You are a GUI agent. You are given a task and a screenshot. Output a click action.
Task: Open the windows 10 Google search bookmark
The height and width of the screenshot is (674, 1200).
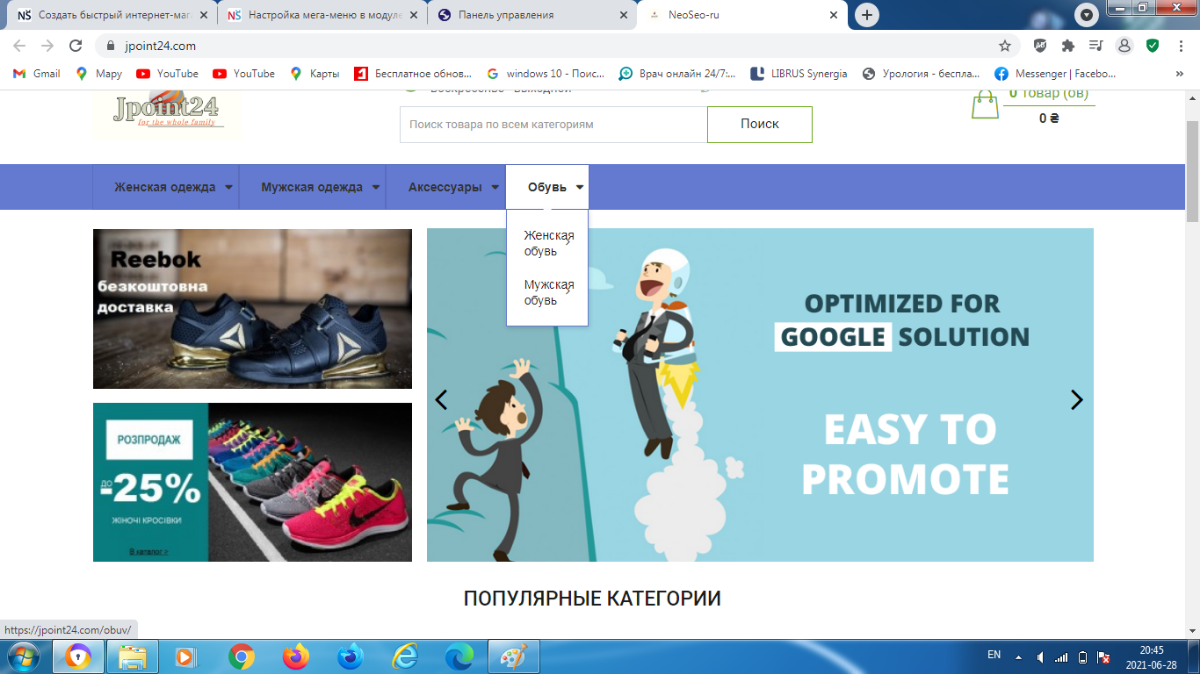pos(546,73)
